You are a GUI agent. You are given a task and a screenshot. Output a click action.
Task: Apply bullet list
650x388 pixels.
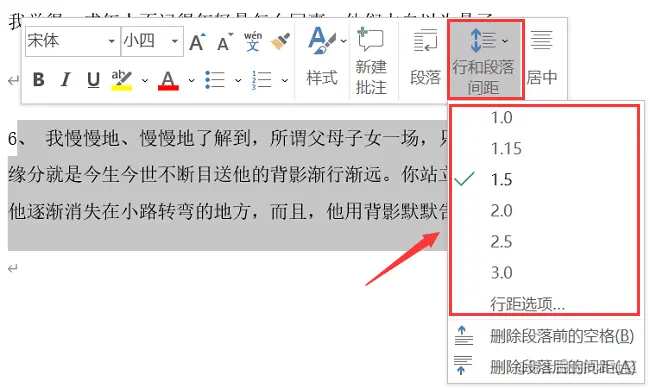pyautogui.click(x=215, y=80)
